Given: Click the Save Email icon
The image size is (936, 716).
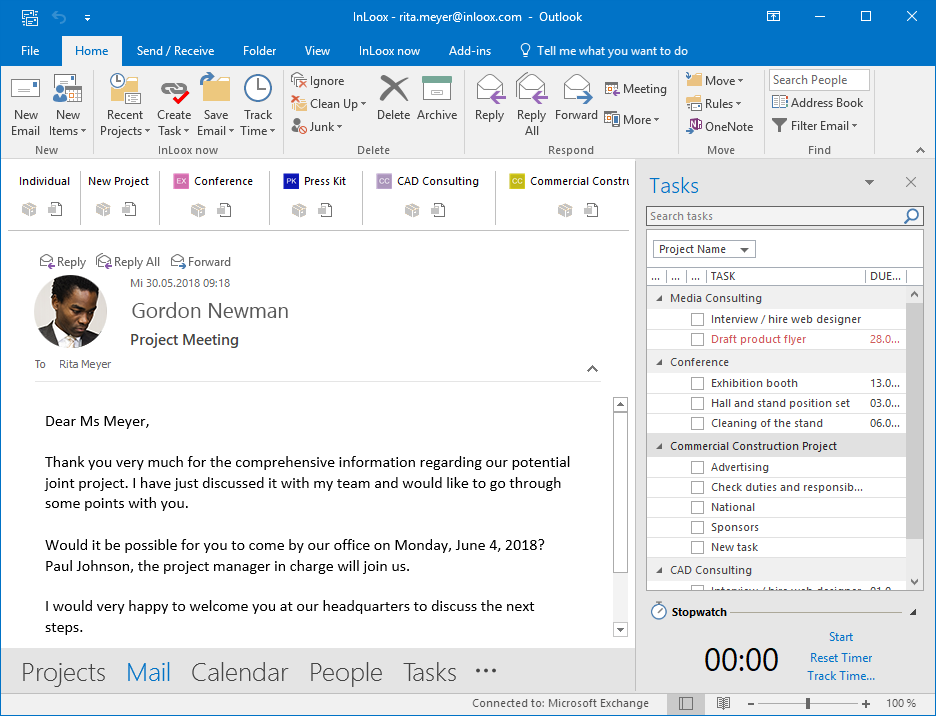Looking at the screenshot, I should (x=215, y=88).
